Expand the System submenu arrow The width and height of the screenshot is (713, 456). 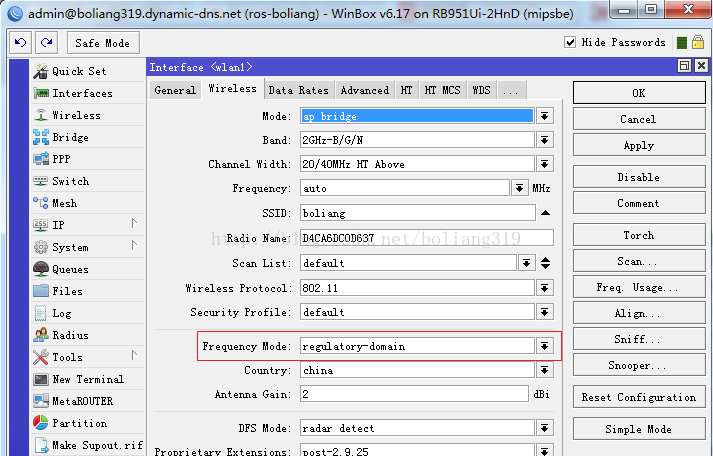[x=134, y=245]
